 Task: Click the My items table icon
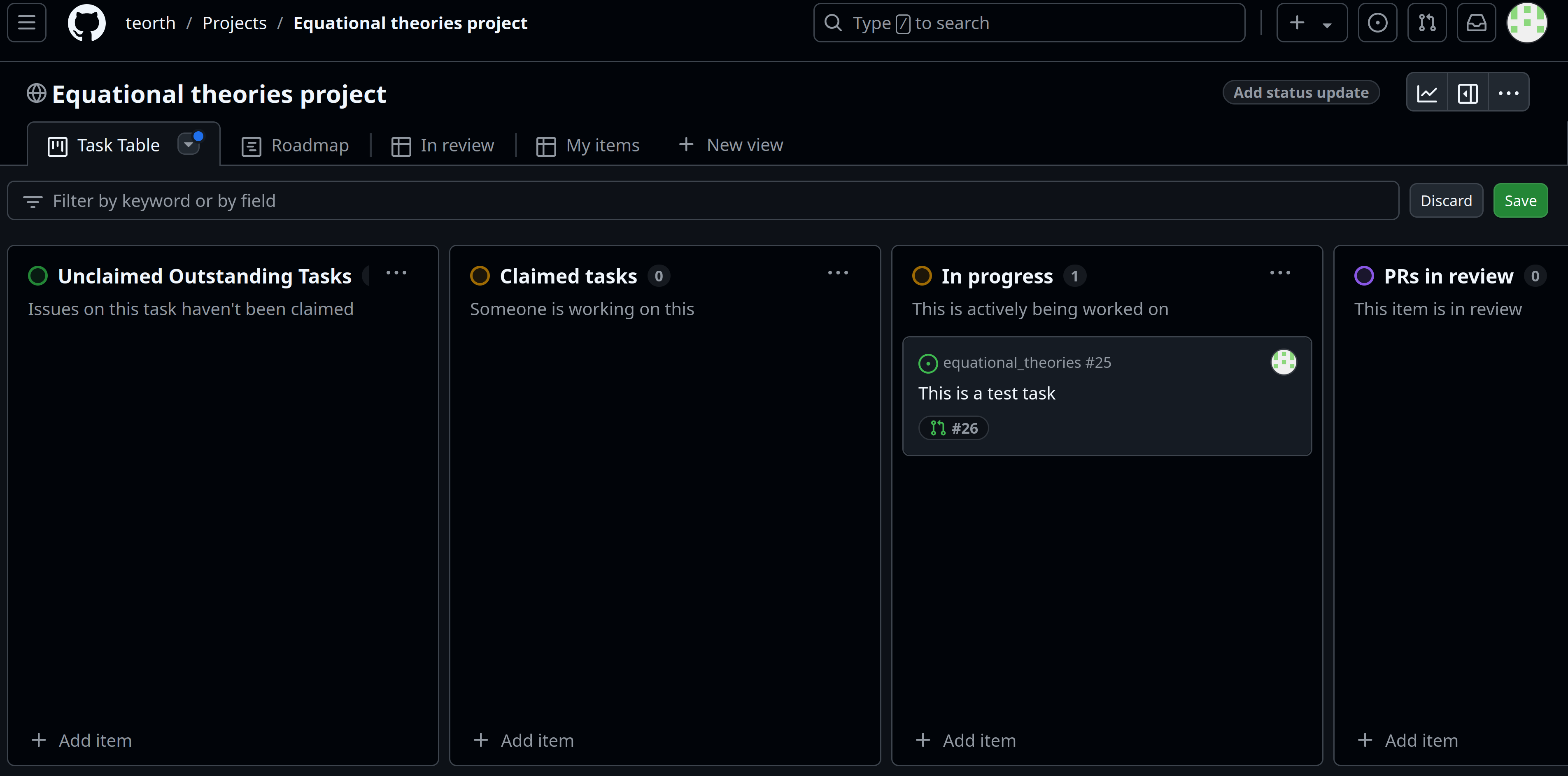(x=545, y=146)
